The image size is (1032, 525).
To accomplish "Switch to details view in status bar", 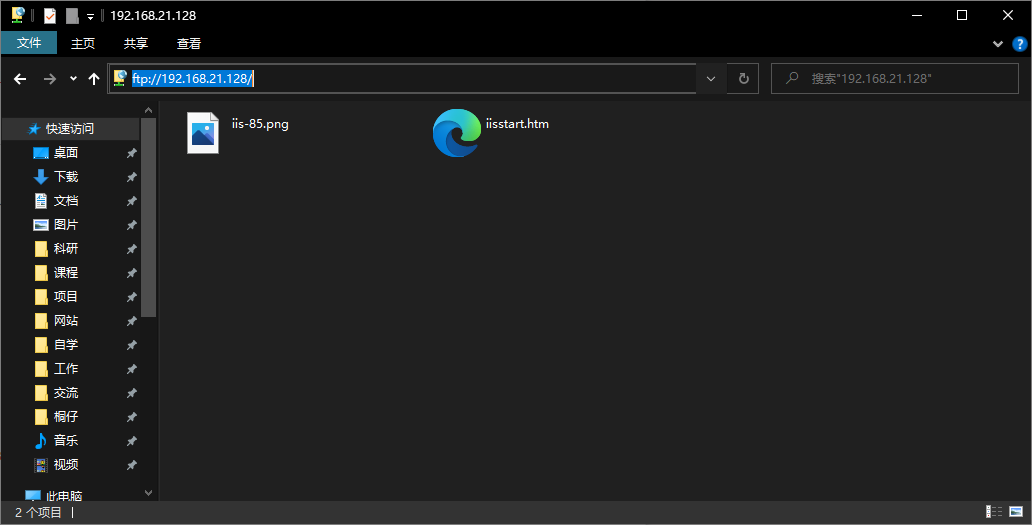I will coord(994,512).
